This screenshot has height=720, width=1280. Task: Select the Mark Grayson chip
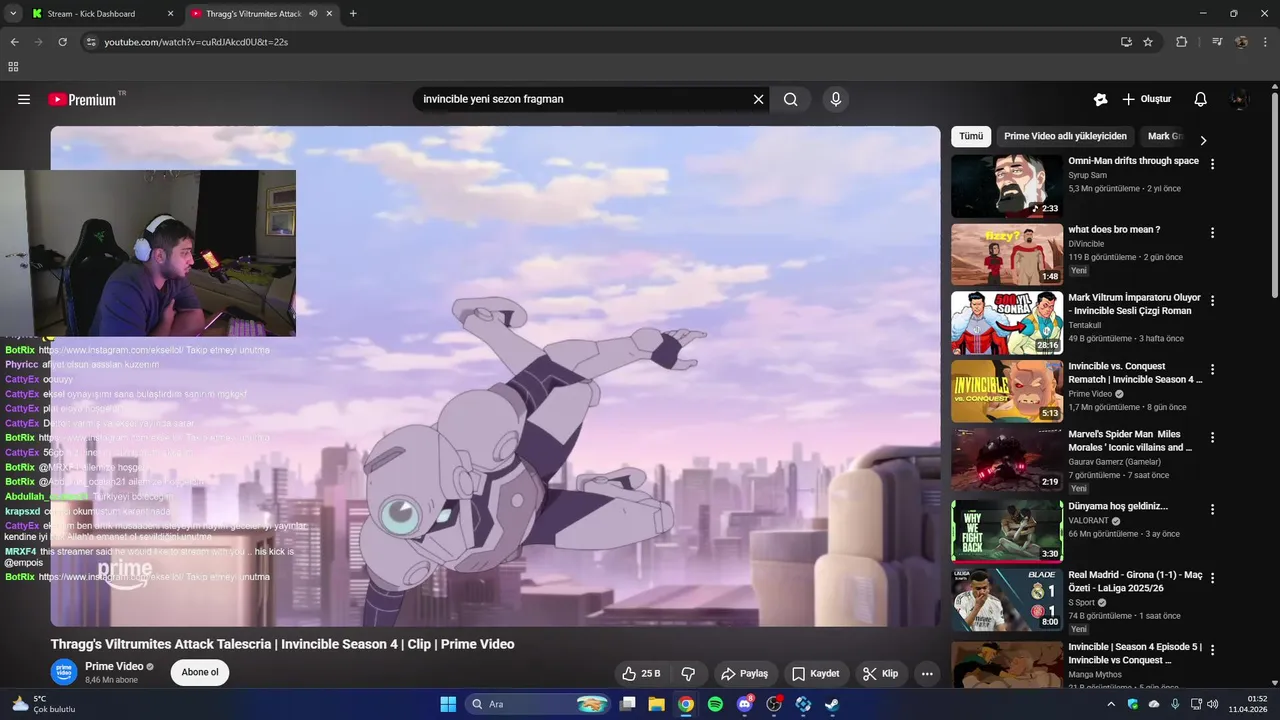click(1165, 136)
